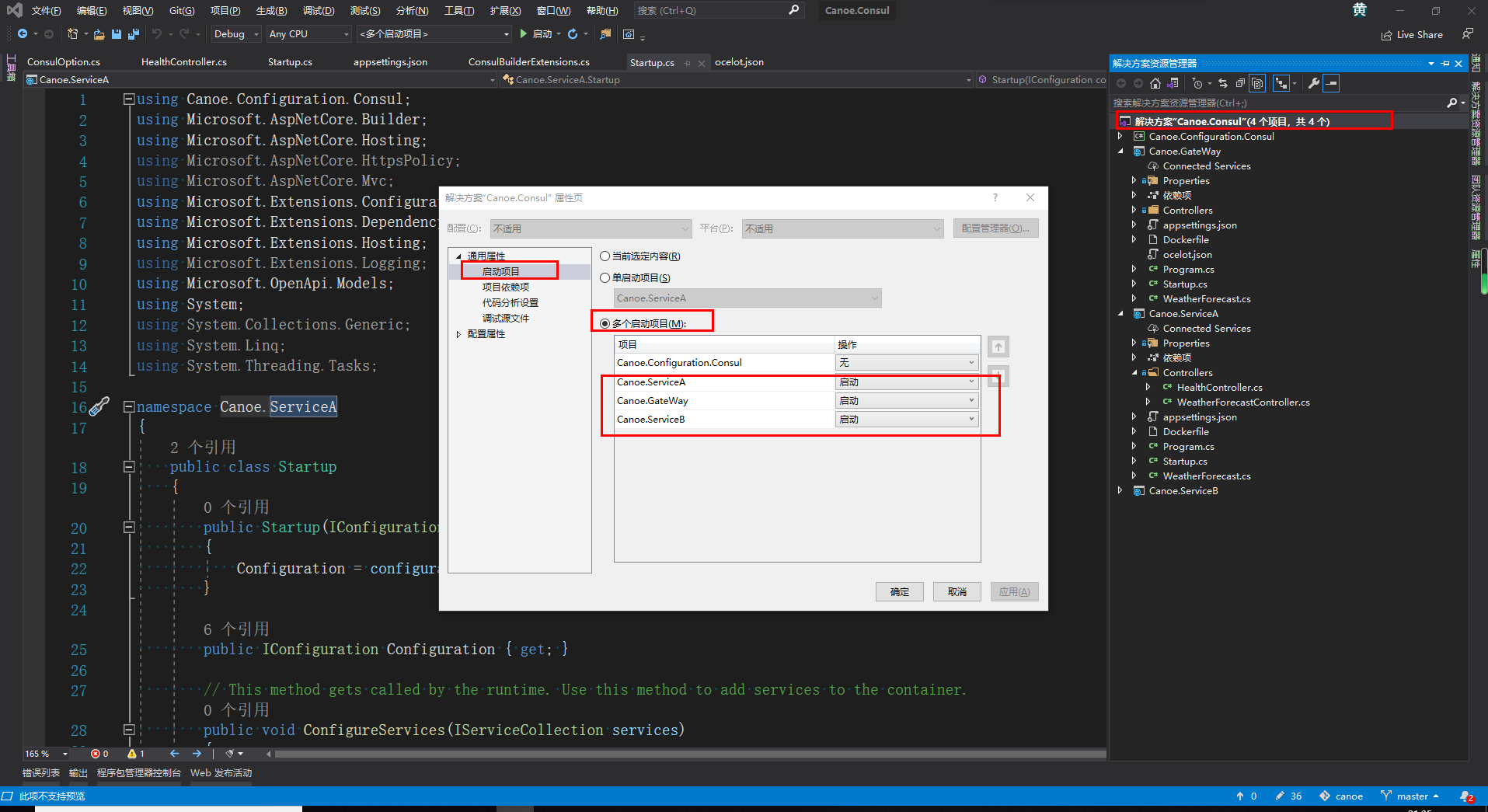Select the 多个启动项目 radio button

(605, 322)
